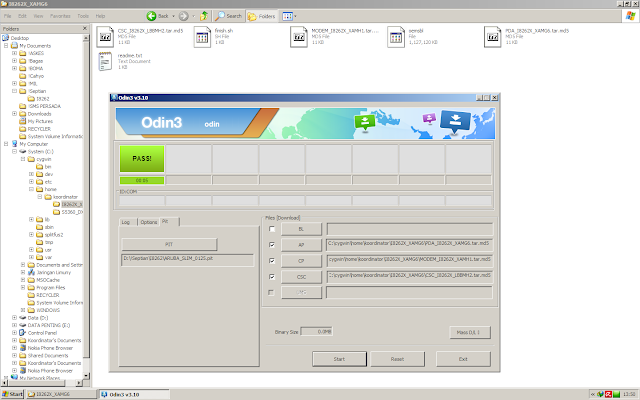Click the green PASS! status box
The image size is (640, 400).
(x=142, y=159)
